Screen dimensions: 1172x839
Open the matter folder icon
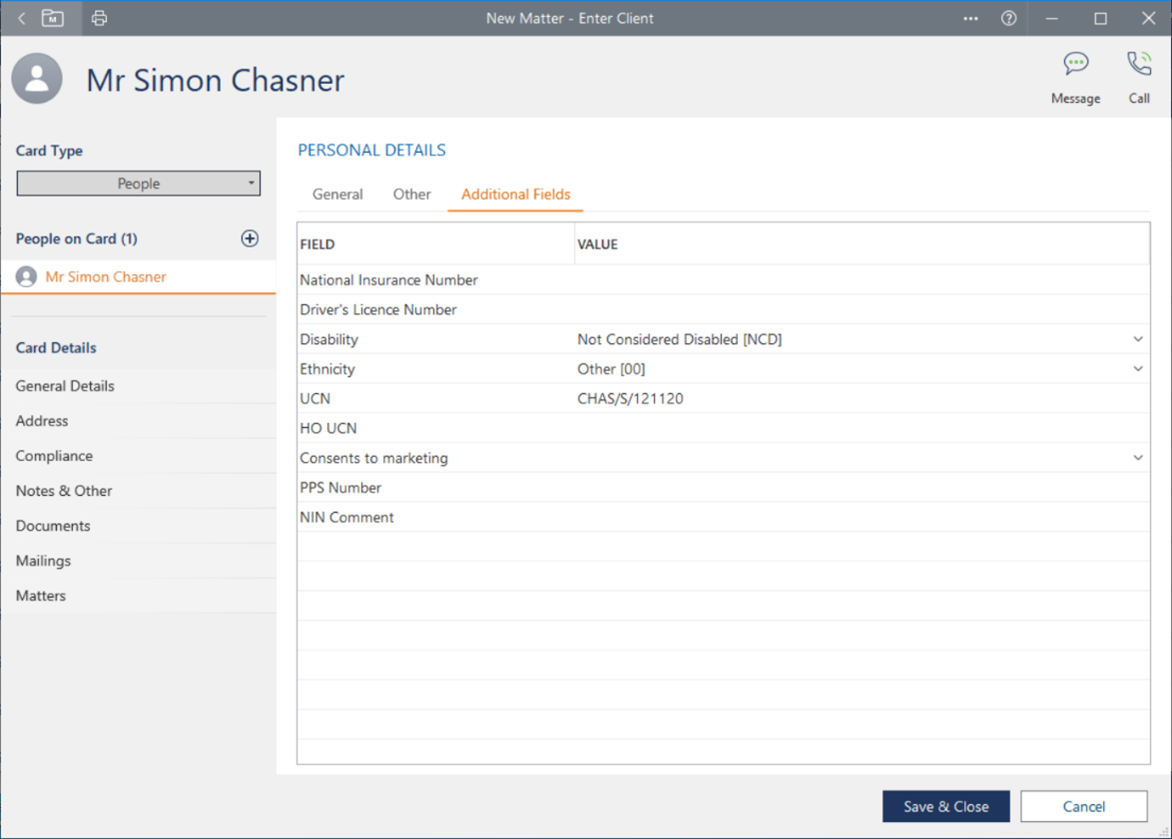[53, 18]
